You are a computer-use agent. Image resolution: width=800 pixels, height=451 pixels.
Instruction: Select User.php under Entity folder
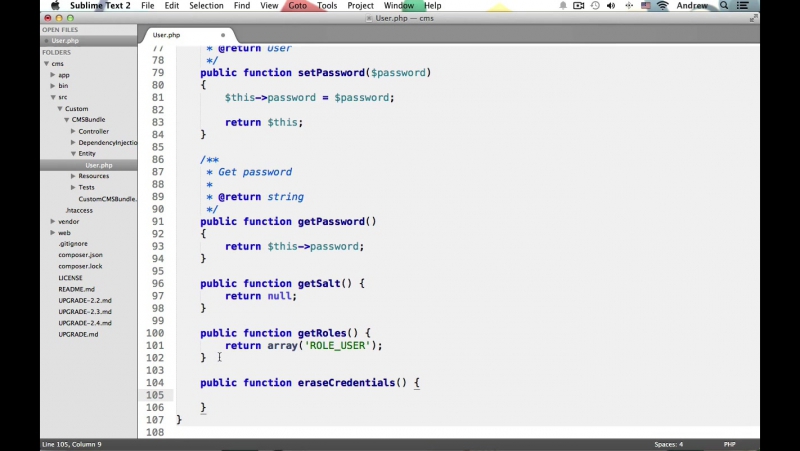click(x=98, y=165)
